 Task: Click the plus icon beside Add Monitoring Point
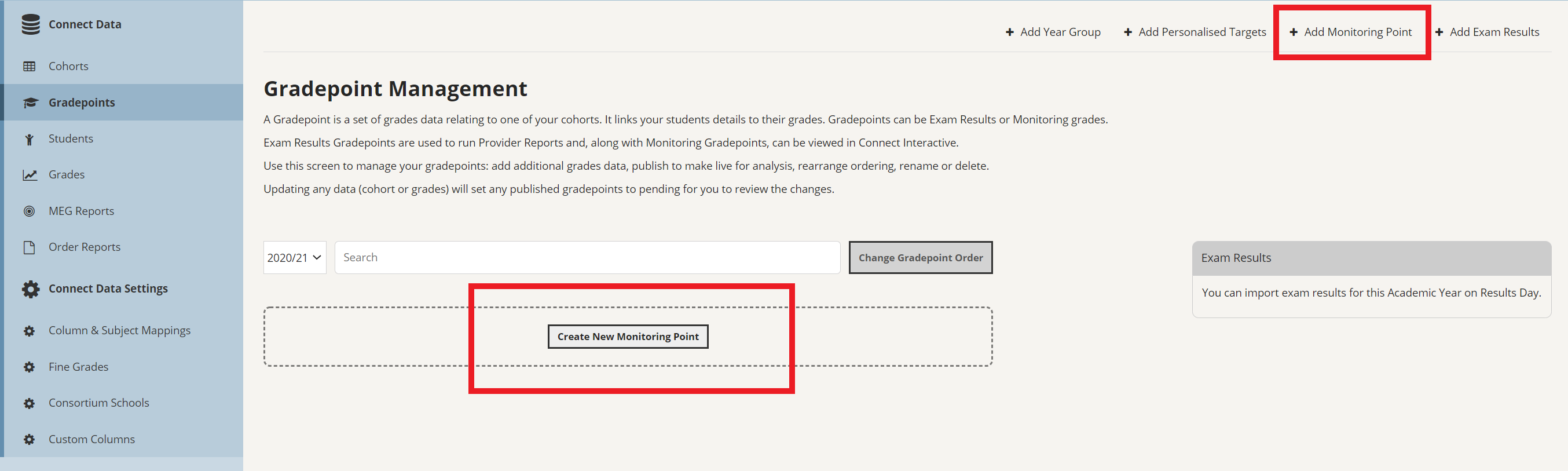(1294, 32)
